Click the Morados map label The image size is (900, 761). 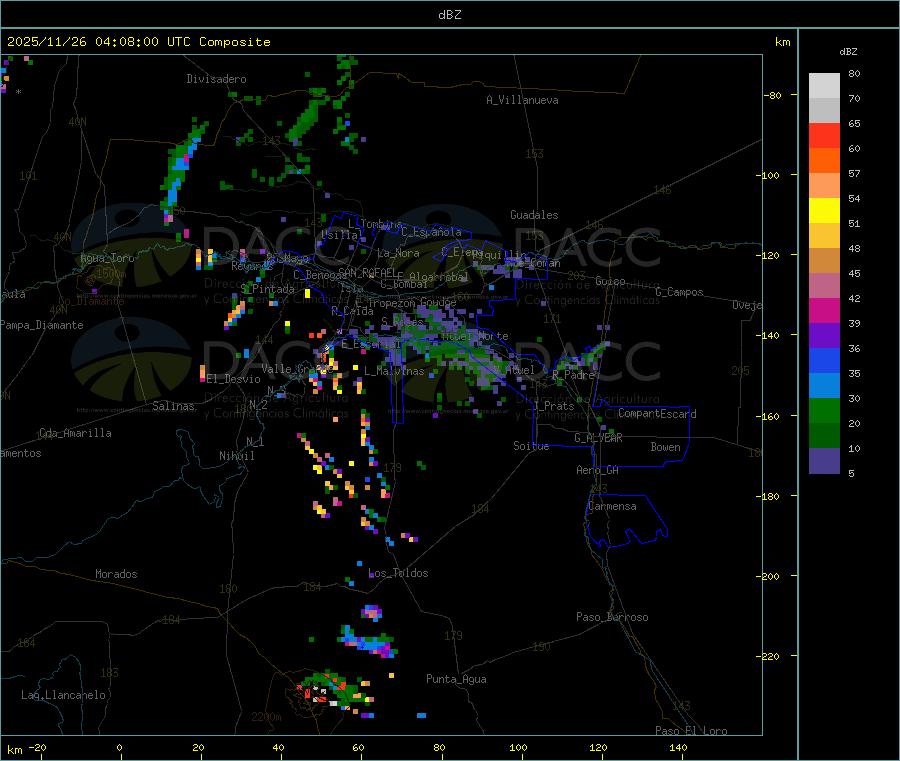pyautogui.click(x=116, y=574)
